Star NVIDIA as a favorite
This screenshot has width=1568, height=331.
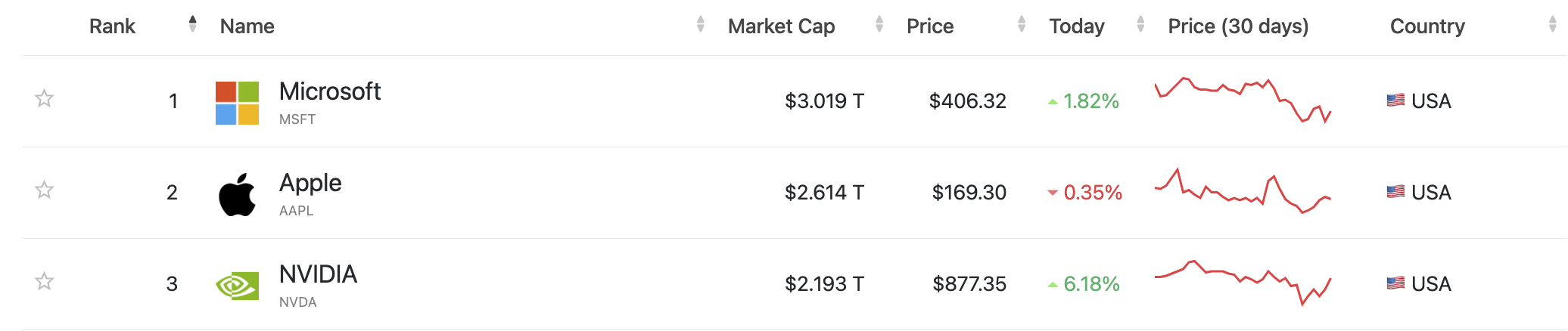click(x=45, y=281)
